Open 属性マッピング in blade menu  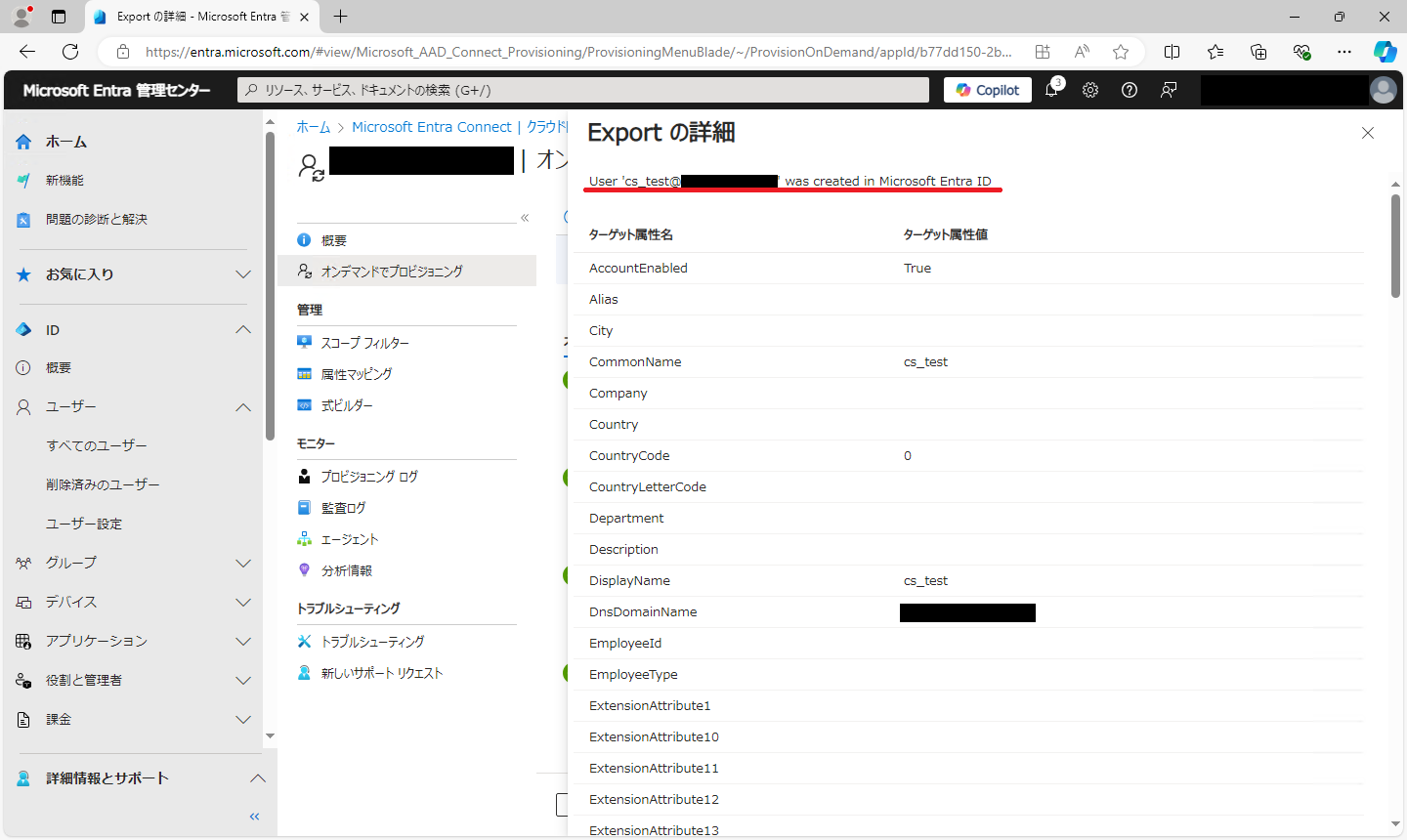pyautogui.click(x=357, y=374)
